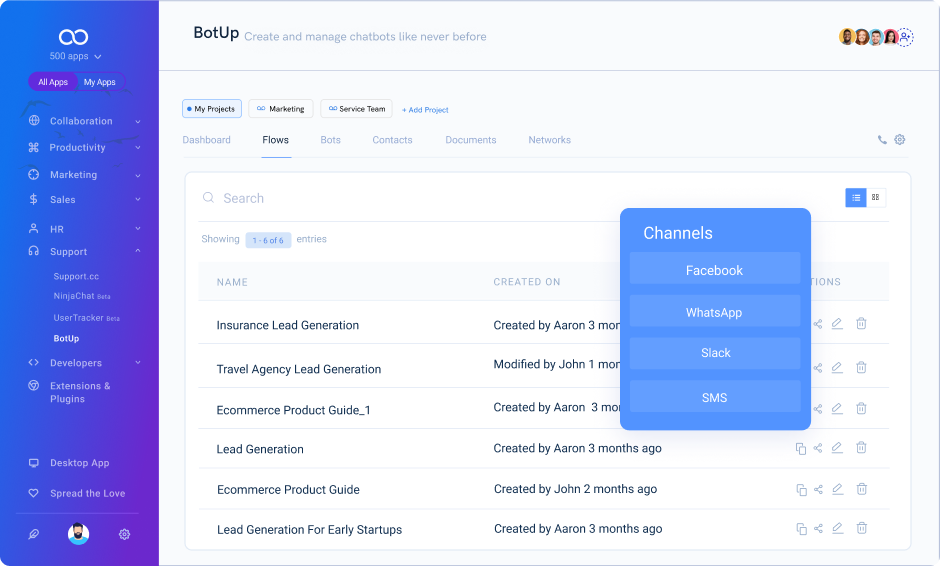The height and width of the screenshot is (566, 940).
Task: Copy the Lead Generation flow
Action: pyautogui.click(x=801, y=449)
